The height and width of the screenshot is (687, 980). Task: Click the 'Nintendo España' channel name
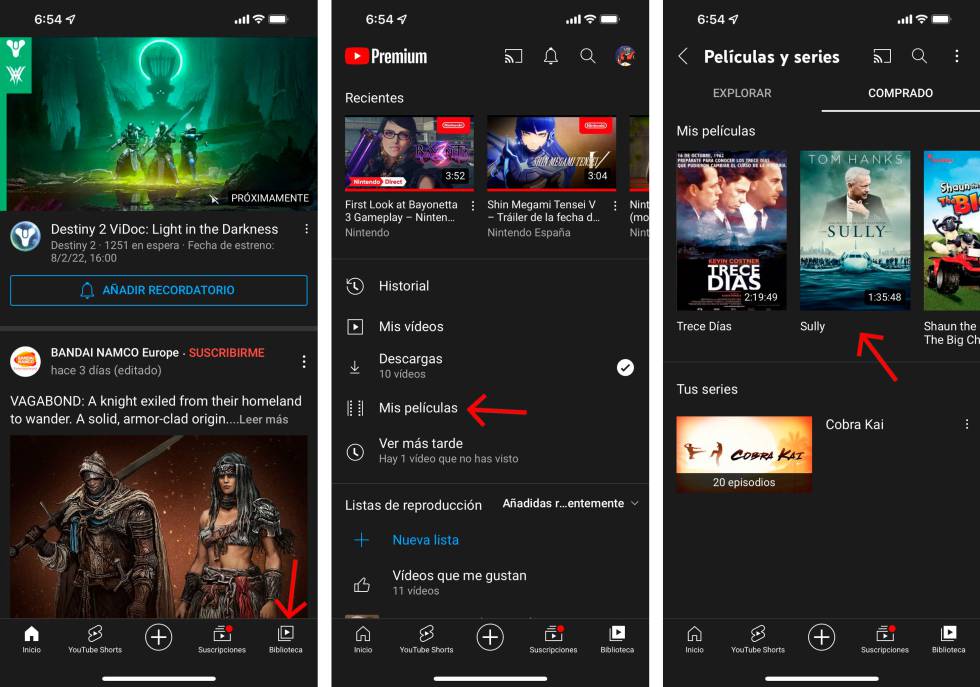[529, 233]
